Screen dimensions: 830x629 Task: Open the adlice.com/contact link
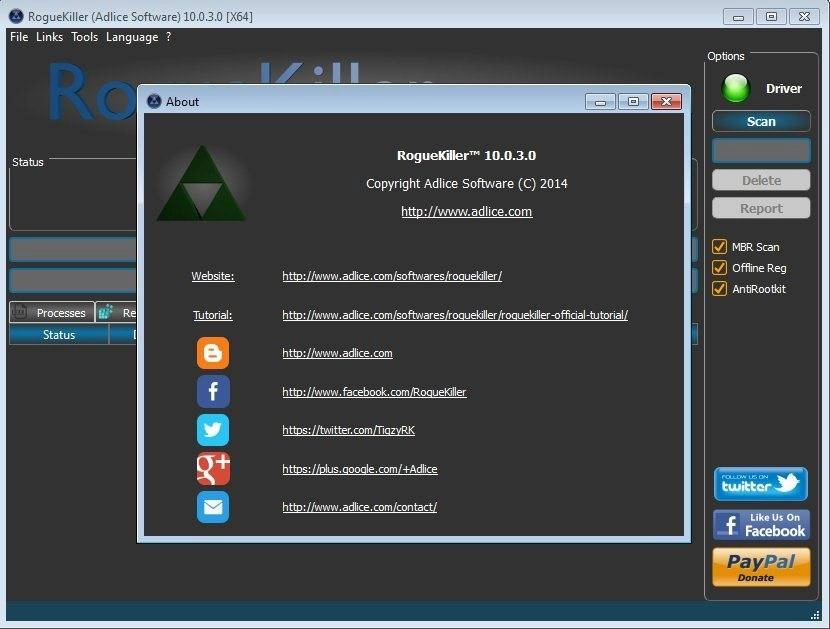[x=359, y=507]
